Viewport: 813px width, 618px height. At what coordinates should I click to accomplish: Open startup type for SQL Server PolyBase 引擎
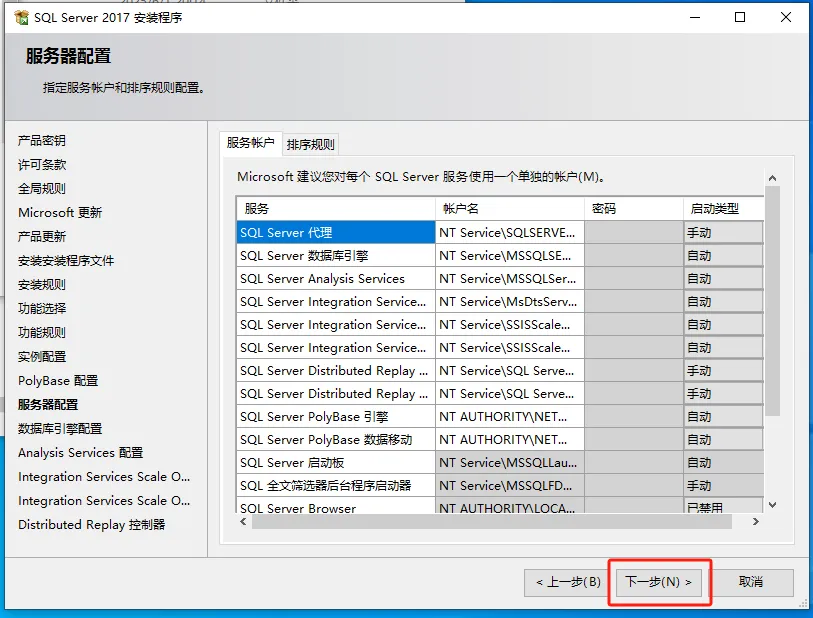tap(723, 416)
